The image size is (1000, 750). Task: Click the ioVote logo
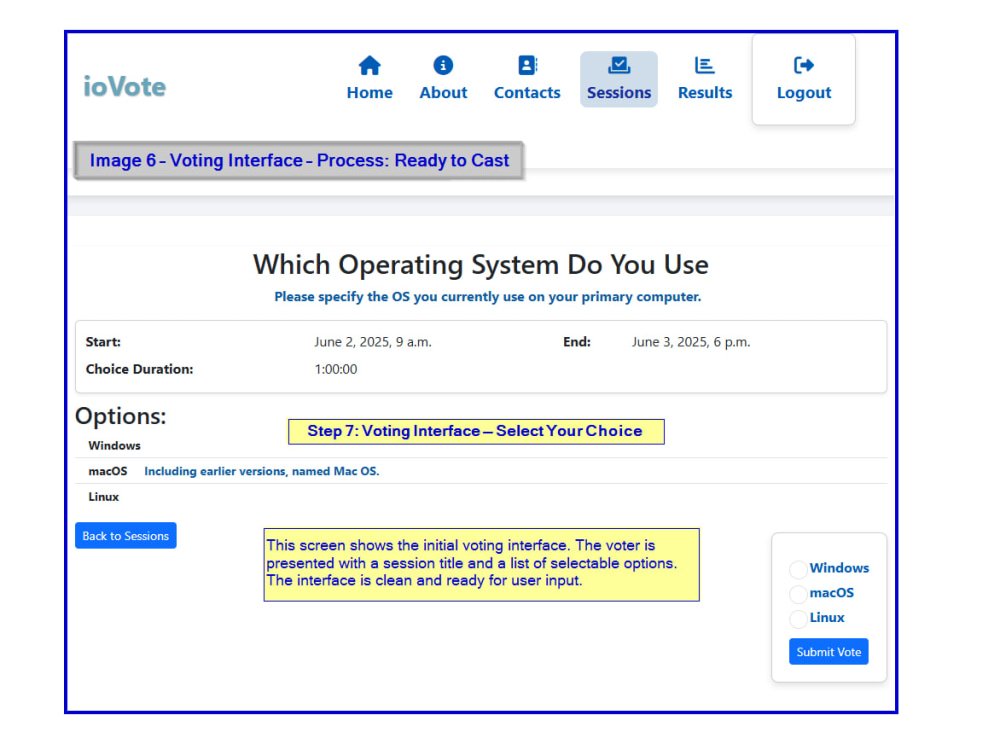point(124,87)
